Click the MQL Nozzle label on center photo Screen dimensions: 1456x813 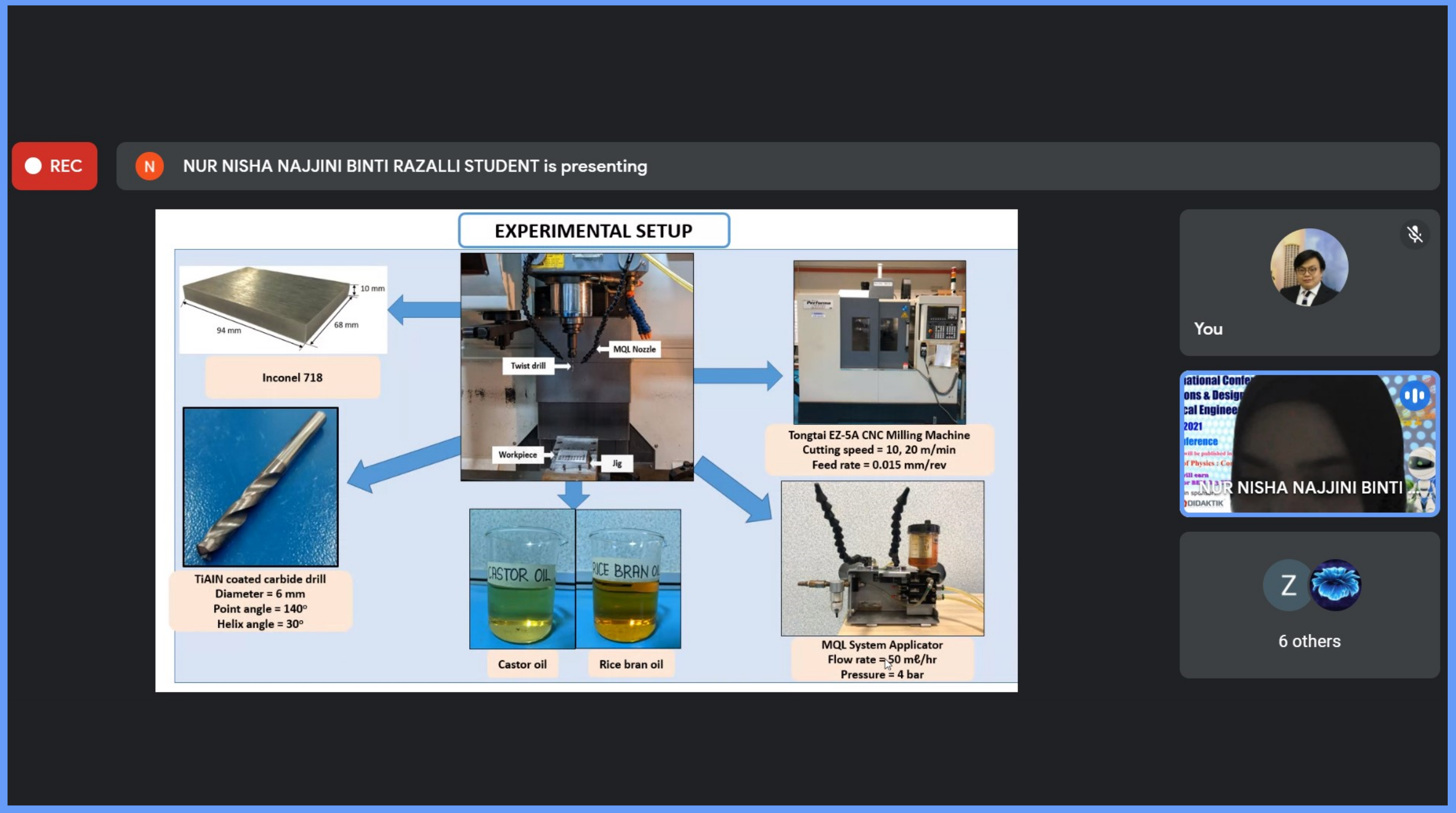(634, 349)
